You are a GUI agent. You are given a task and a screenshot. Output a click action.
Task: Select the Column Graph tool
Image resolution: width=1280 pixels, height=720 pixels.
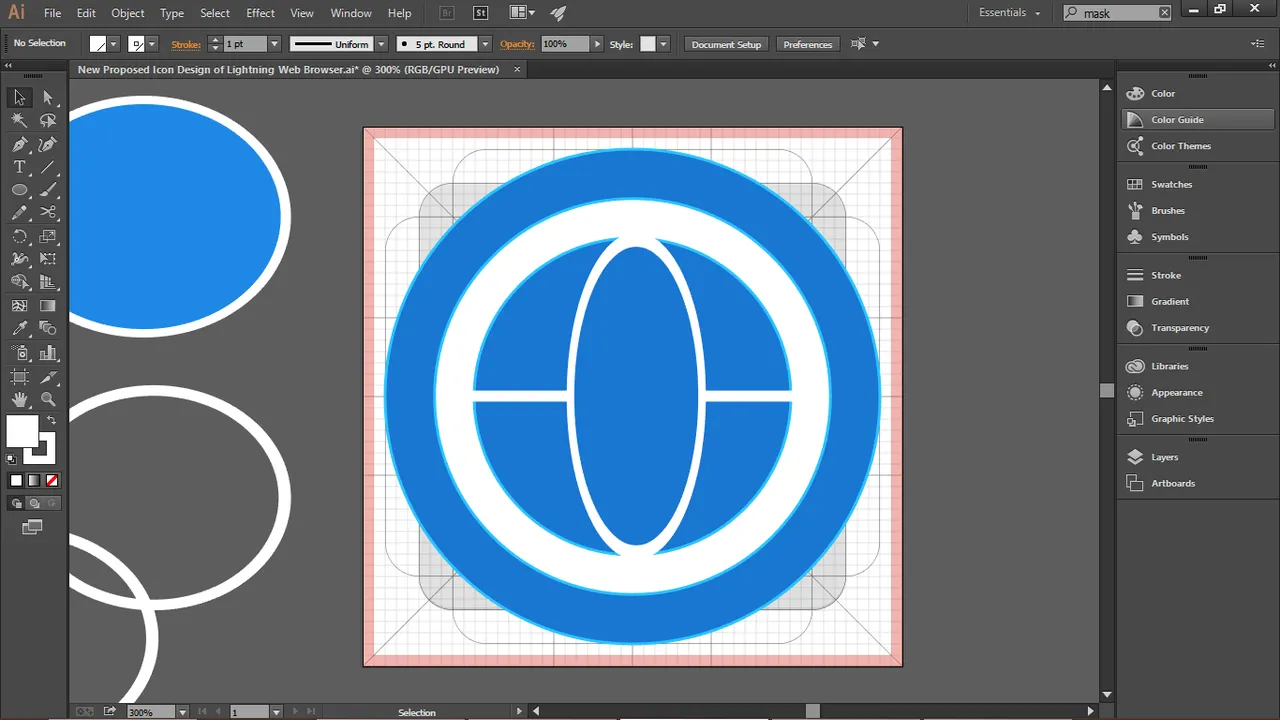[x=48, y=353]
